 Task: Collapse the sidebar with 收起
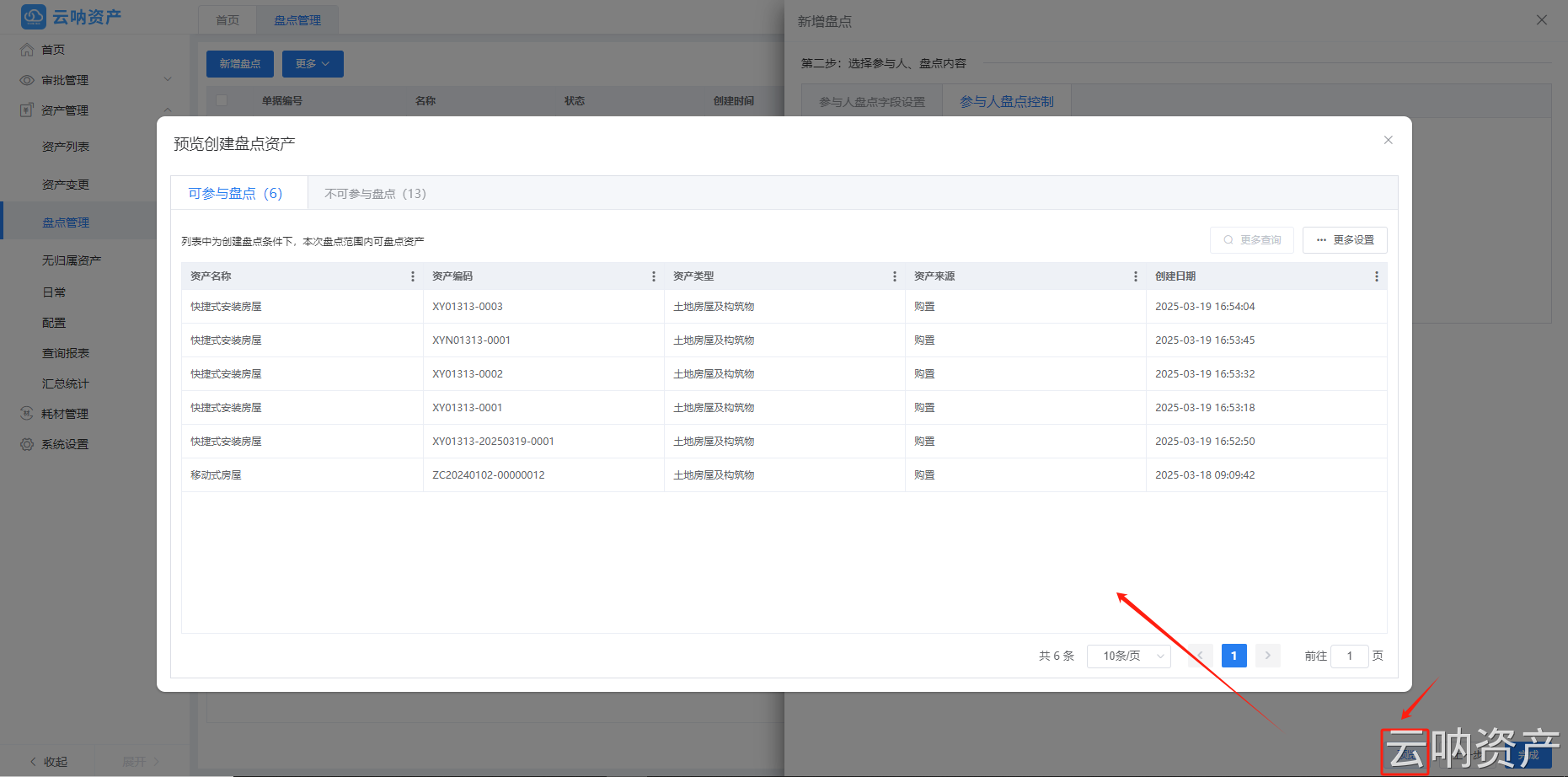pyautogui.click(x=49, y=762)
